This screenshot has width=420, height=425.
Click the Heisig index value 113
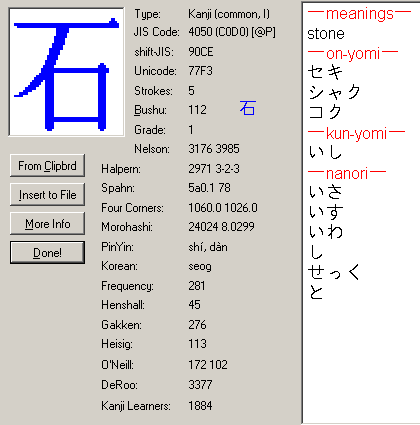[x=197, y=344]
